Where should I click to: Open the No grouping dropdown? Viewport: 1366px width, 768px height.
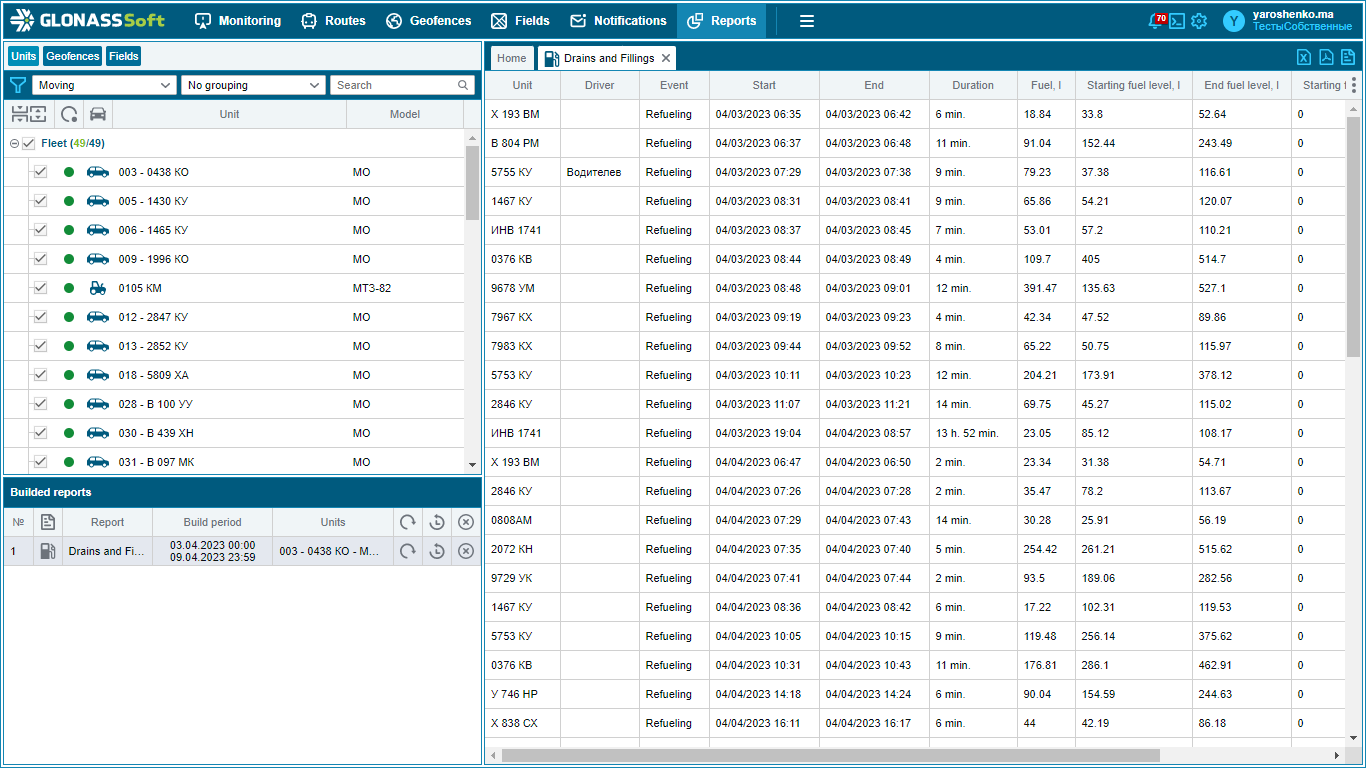point(254,85)
